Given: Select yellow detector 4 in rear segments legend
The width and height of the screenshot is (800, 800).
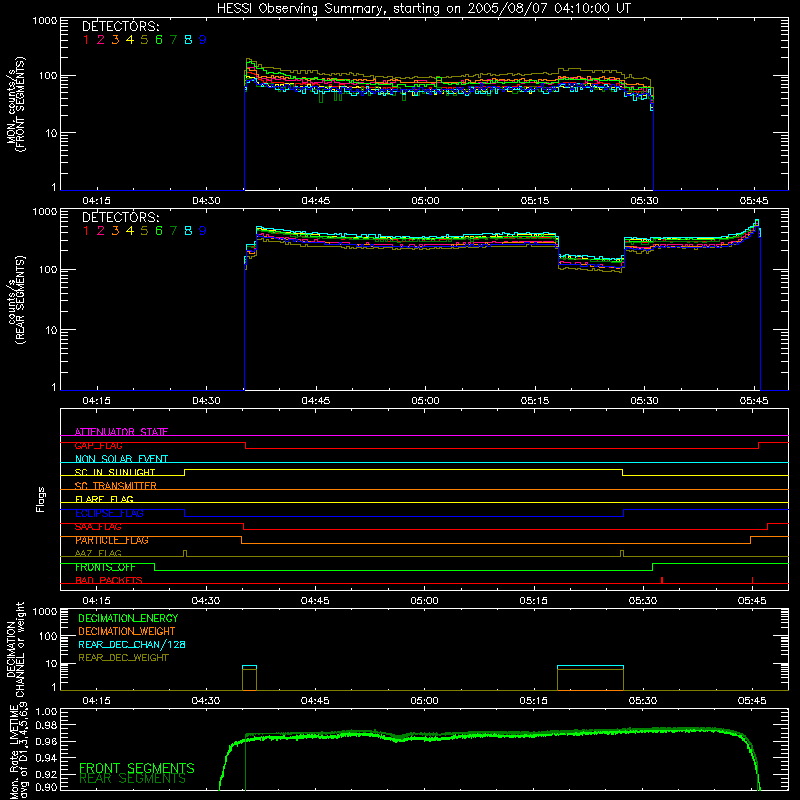Looking at the screenshot, I should (x=130, y=231).
